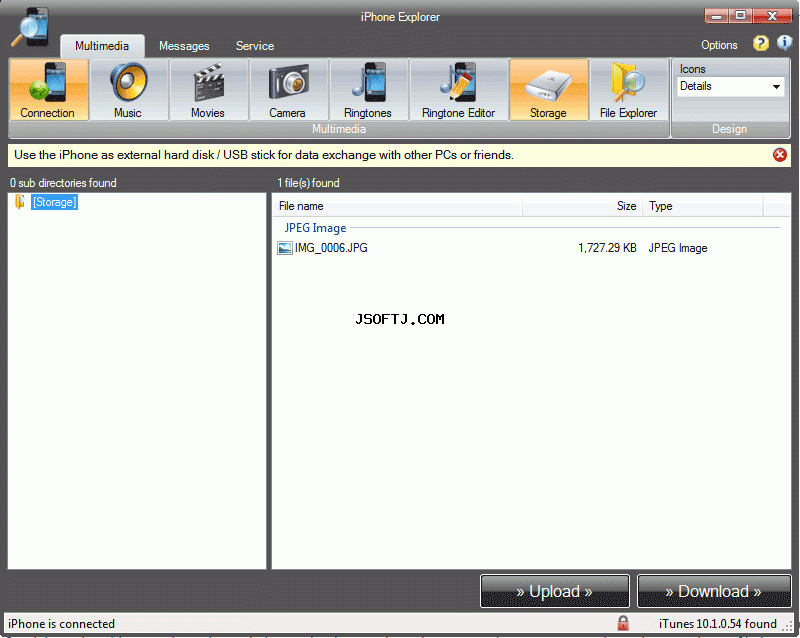Click the 1,727.29 KB size value
Screen dimensions: 800x638
(x=607, y=248)
